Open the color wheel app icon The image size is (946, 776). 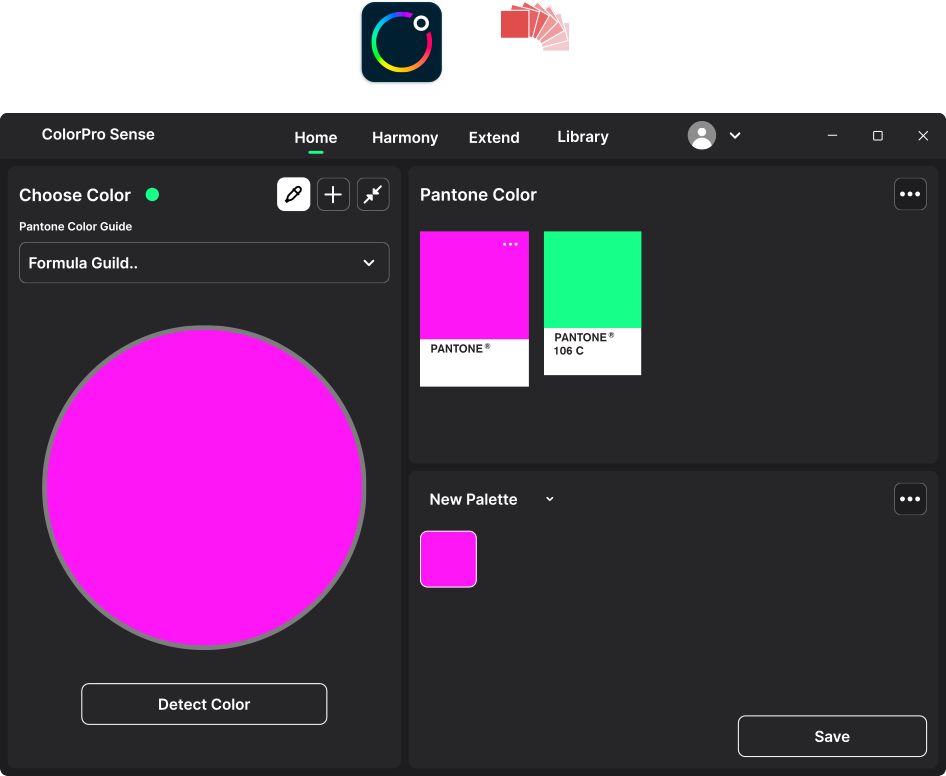tap(402, 42)
